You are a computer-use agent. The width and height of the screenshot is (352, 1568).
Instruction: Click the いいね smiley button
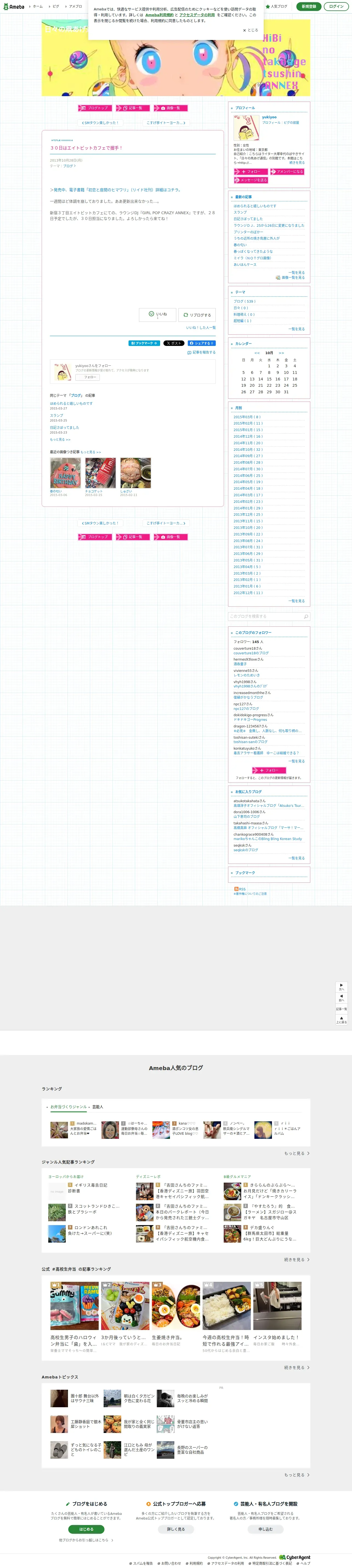coord(158,315)
